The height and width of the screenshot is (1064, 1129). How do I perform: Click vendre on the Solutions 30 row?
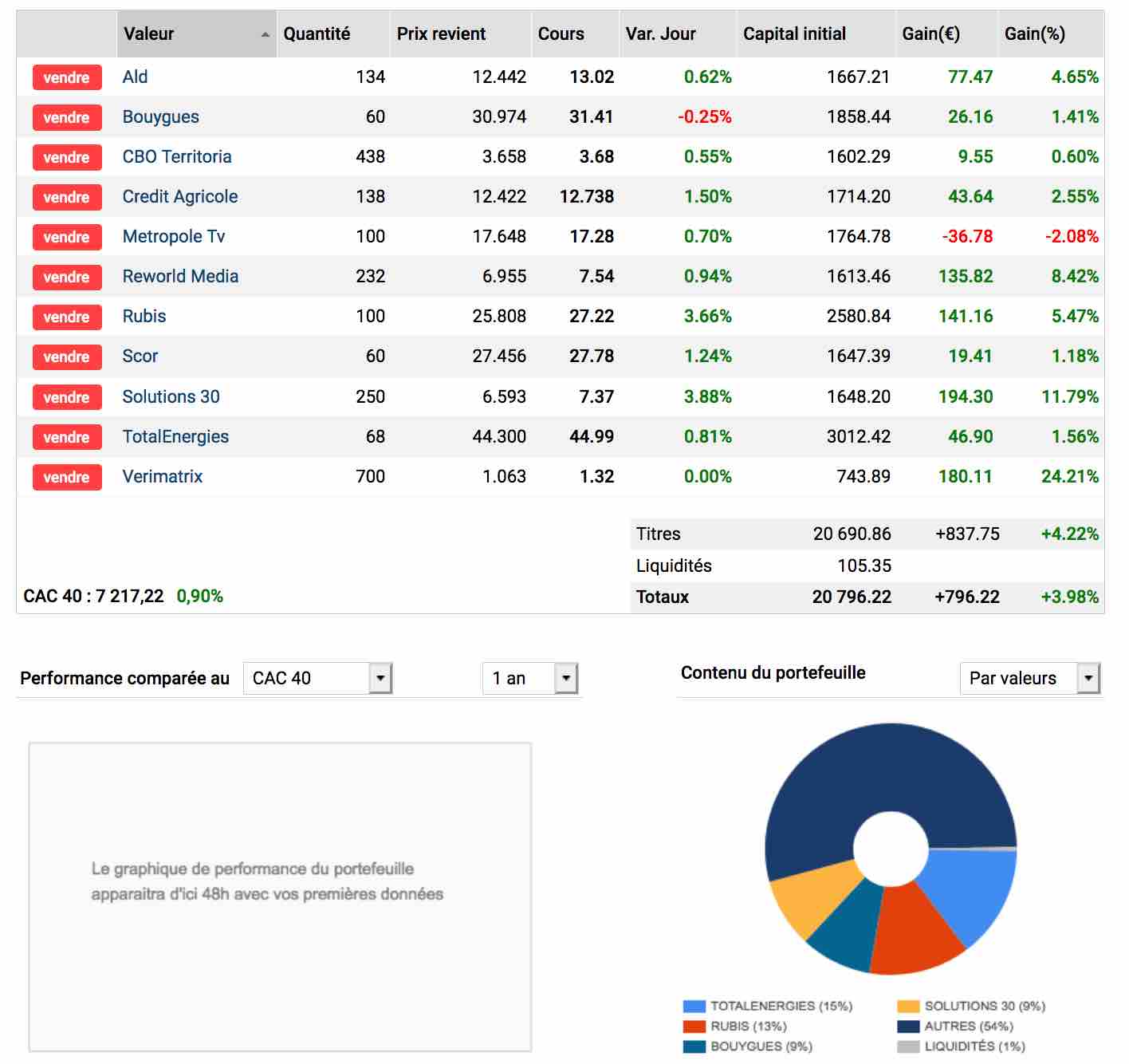coord(67,397)
